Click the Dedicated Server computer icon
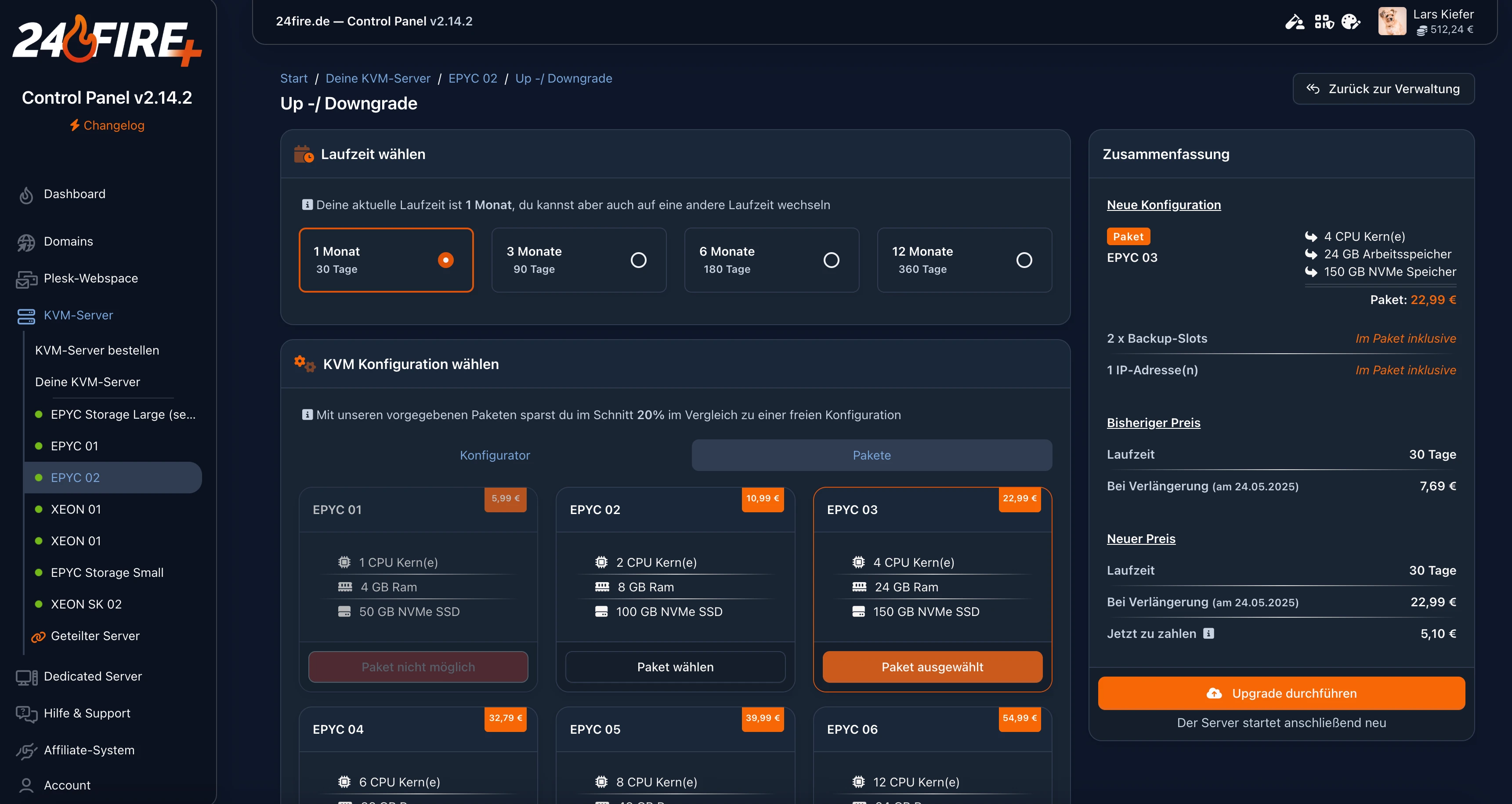 (x=26, y=677)
